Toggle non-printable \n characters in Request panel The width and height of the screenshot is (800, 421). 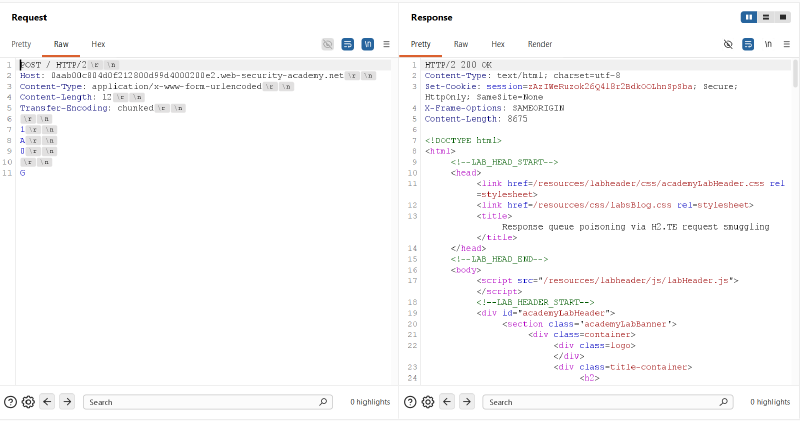367,44
